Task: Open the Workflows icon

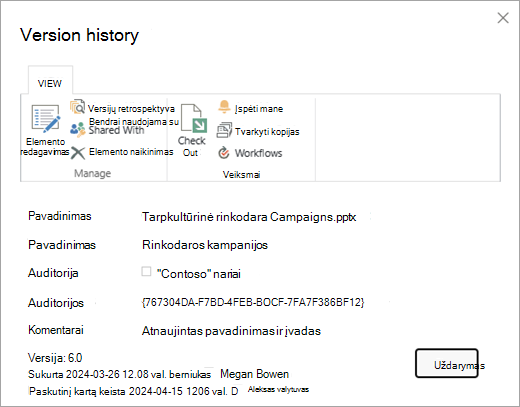Action: [x=224, y=153]
